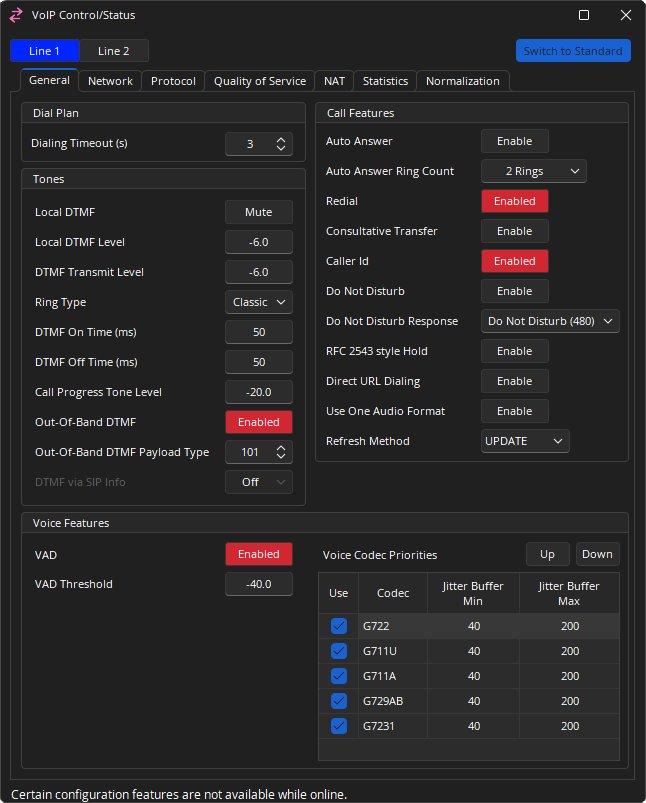Select the Line 2 tab

point(113,51)
